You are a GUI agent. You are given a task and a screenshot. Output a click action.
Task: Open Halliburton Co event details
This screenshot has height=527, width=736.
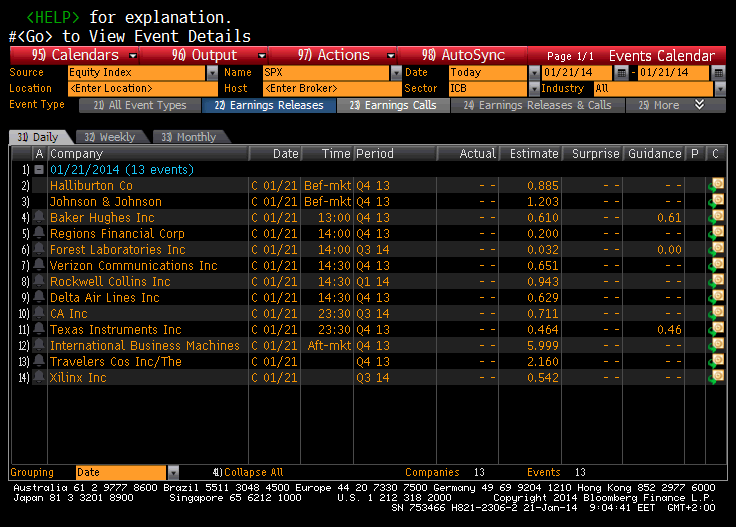tap(92, 185)
